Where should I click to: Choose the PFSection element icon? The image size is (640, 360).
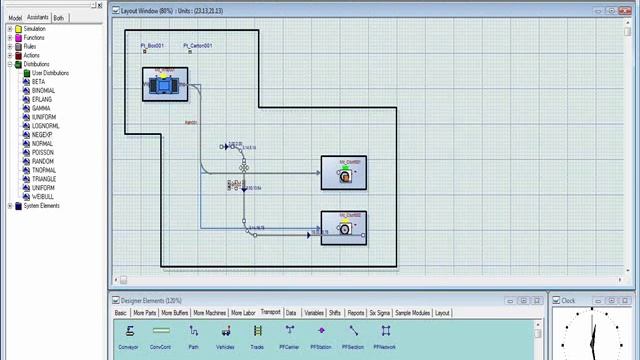click(353, 331)
